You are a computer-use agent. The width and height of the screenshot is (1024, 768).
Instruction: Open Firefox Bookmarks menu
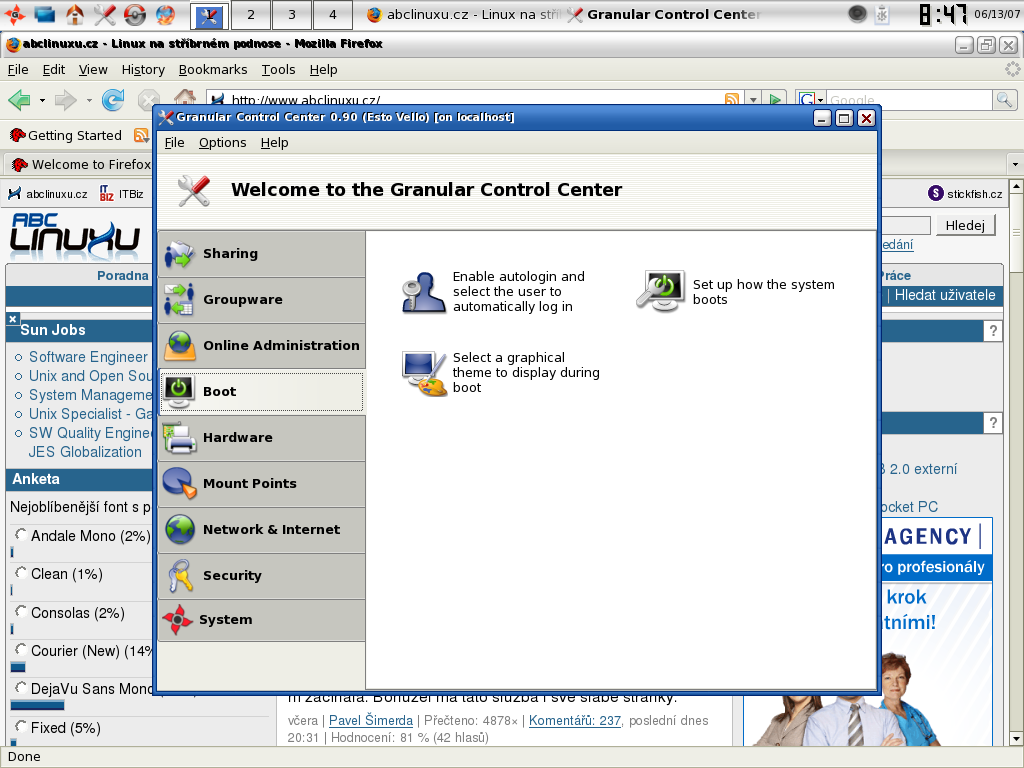[212, 69]
